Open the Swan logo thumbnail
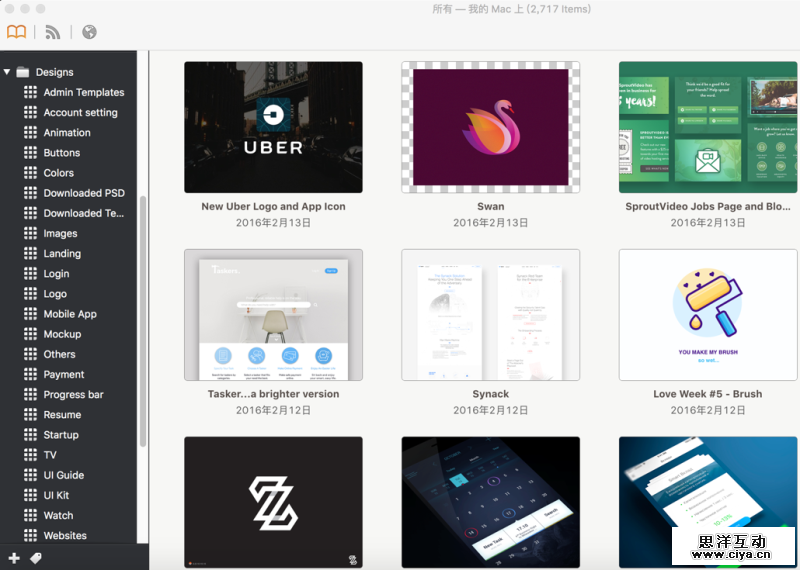The height and width of the screenshot is (570, 800). (490, 127)
